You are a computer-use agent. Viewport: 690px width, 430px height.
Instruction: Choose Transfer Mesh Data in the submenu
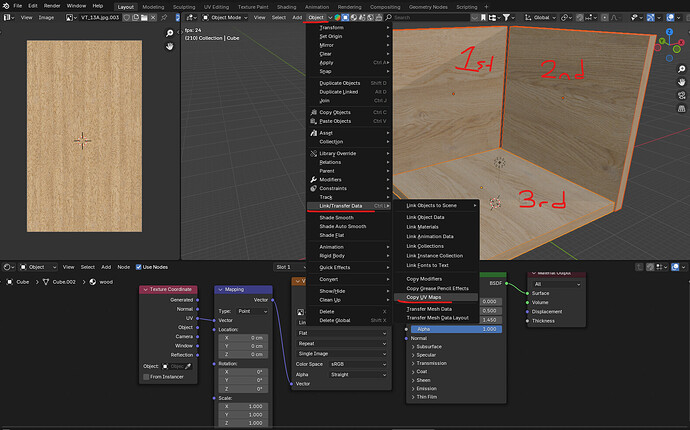point(429,309)
